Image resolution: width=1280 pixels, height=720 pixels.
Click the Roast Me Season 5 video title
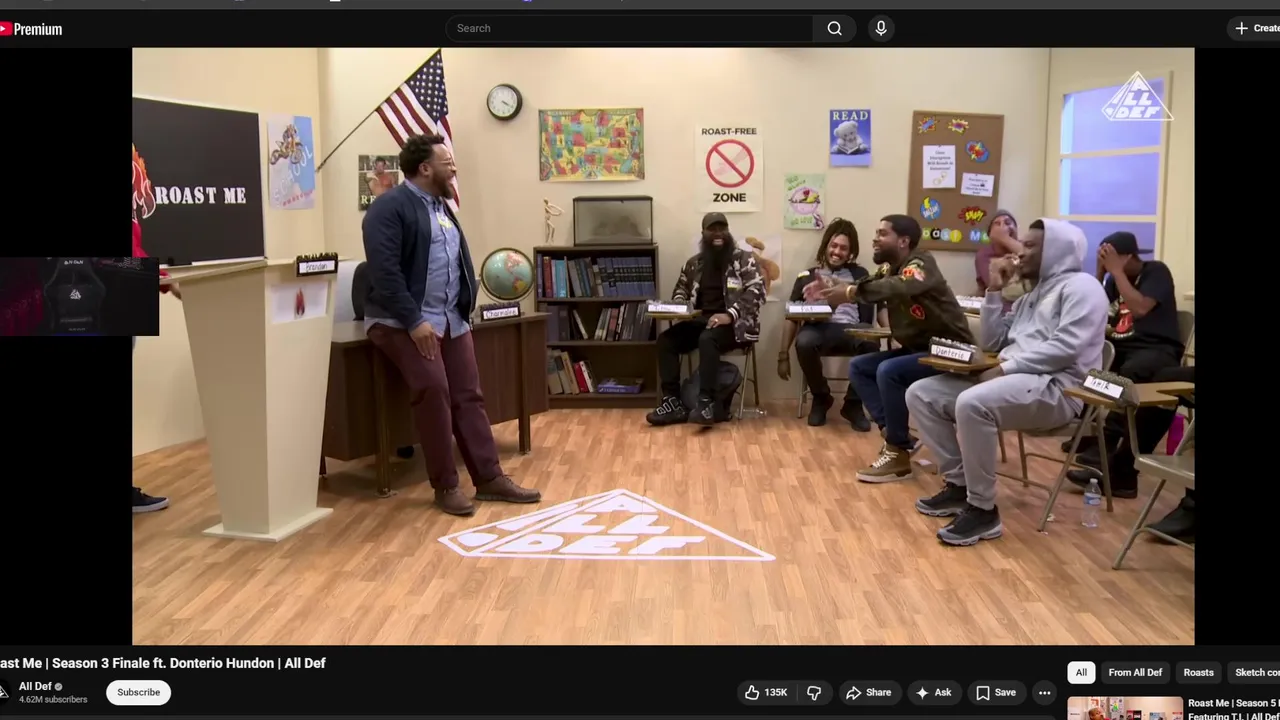[1234, 709]
